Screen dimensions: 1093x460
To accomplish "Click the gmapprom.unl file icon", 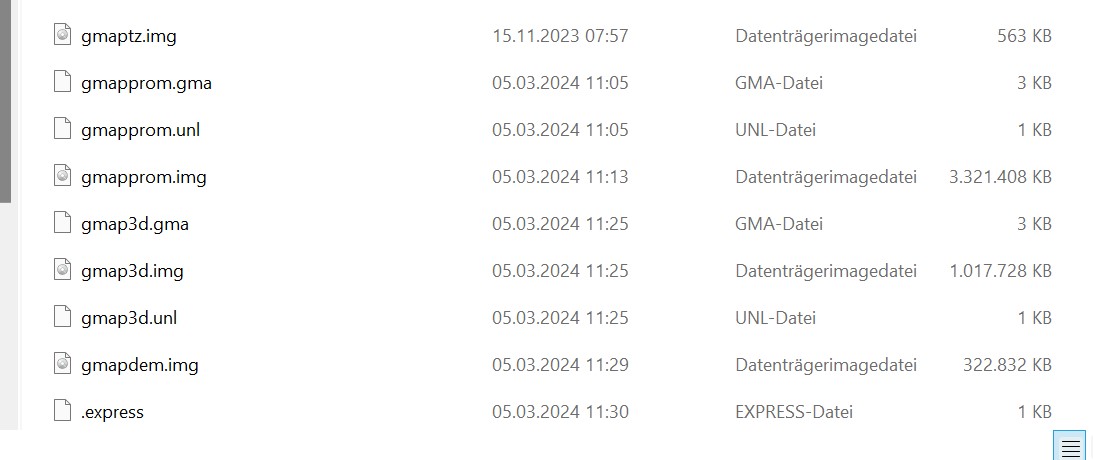I will coord(63,129).
